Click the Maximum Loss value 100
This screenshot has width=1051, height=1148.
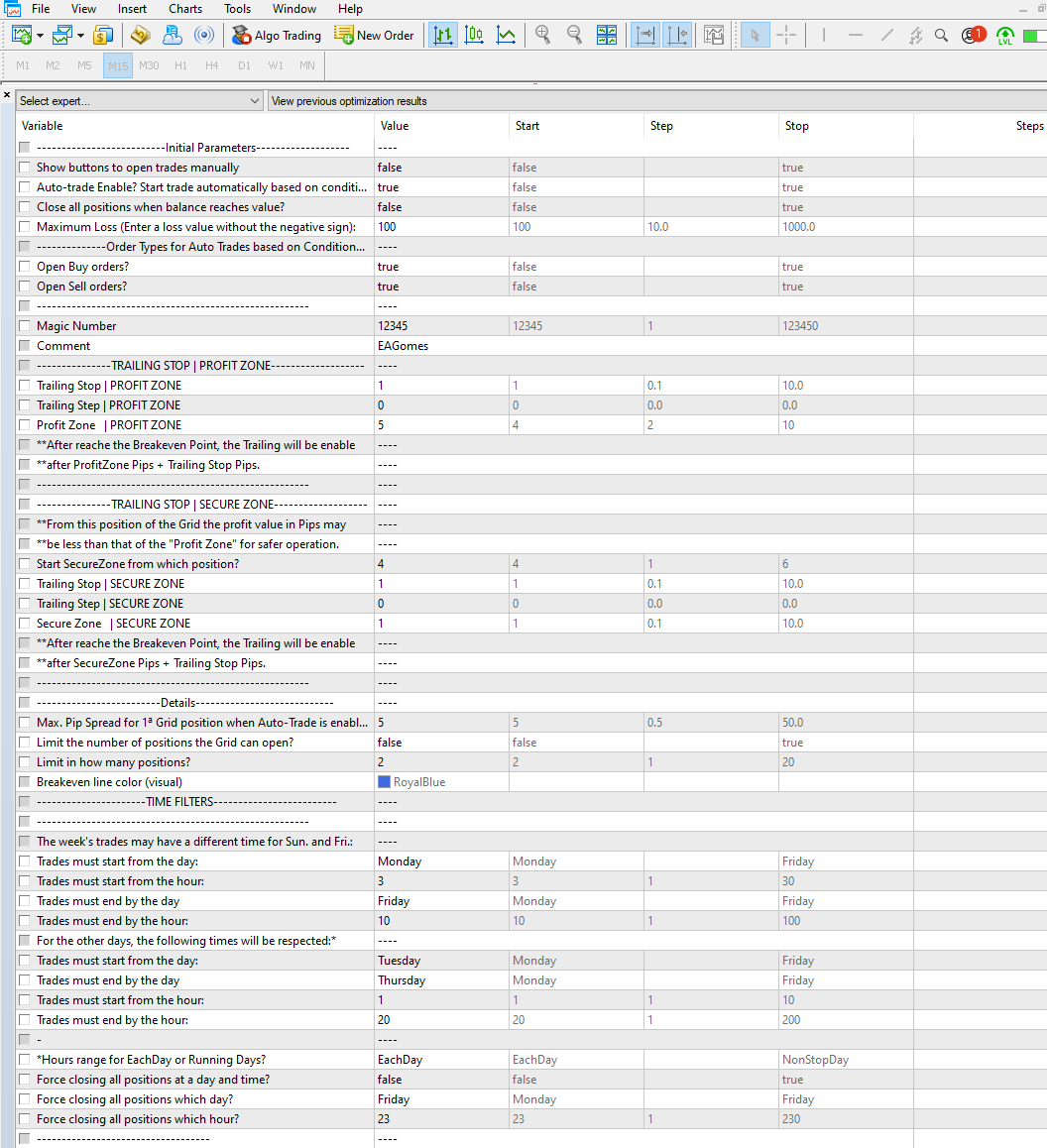[441, 227]
